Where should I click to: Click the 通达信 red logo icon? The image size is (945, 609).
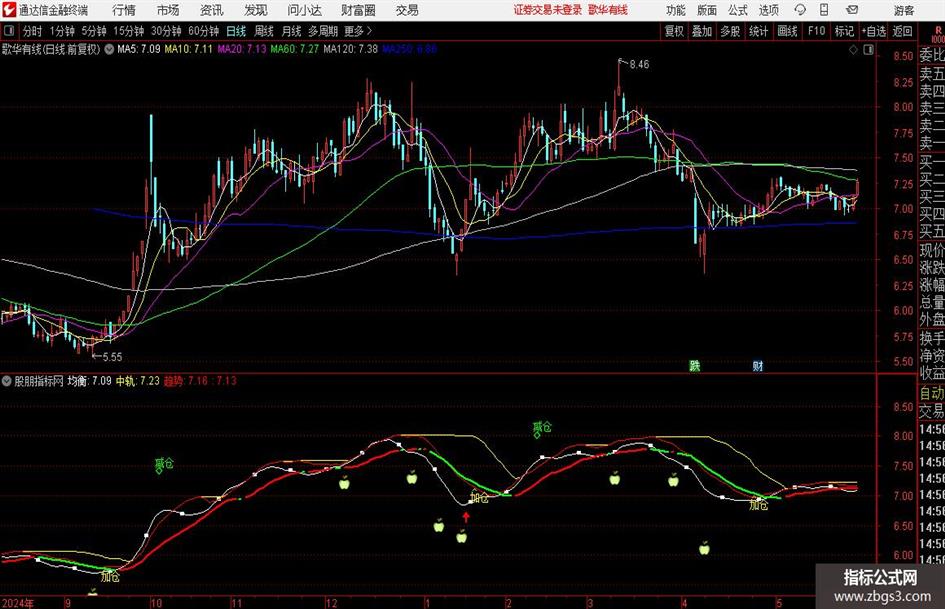pyautogui.click(x=8, y=10)
